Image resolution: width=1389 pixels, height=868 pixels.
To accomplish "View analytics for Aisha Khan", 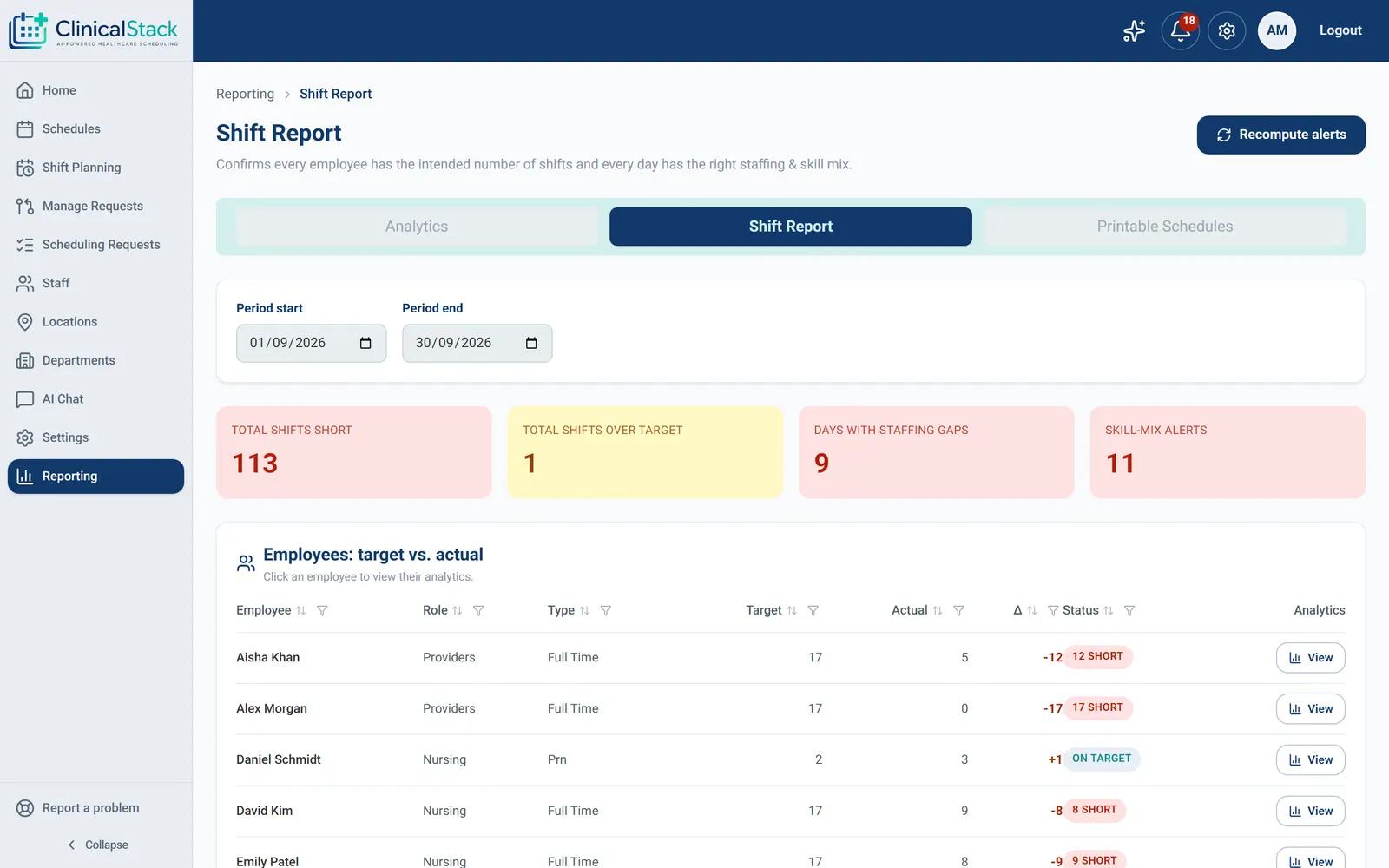I will [x=1310, y=658].
